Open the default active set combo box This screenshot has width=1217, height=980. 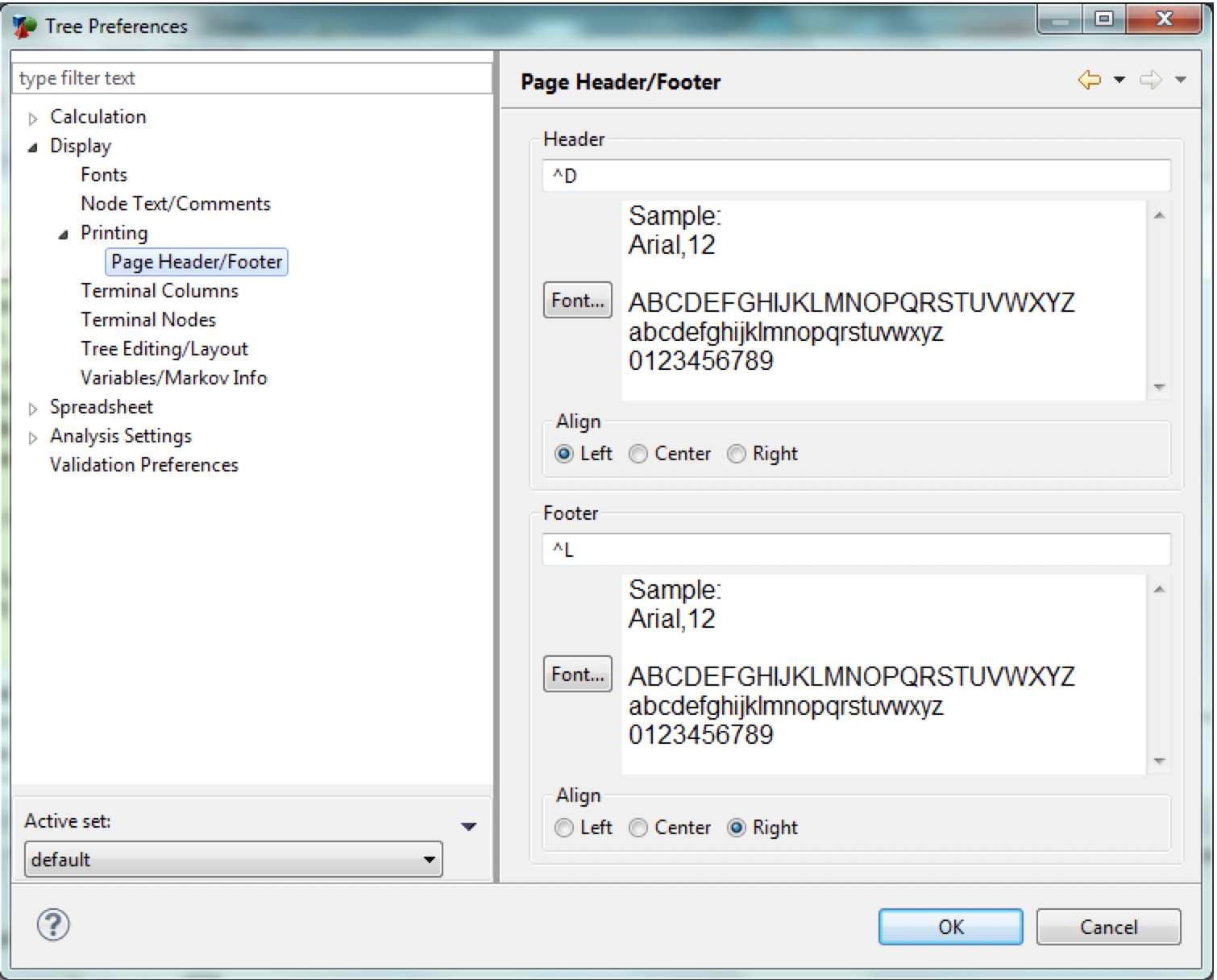pyautogui.click(x=233, y=860)
